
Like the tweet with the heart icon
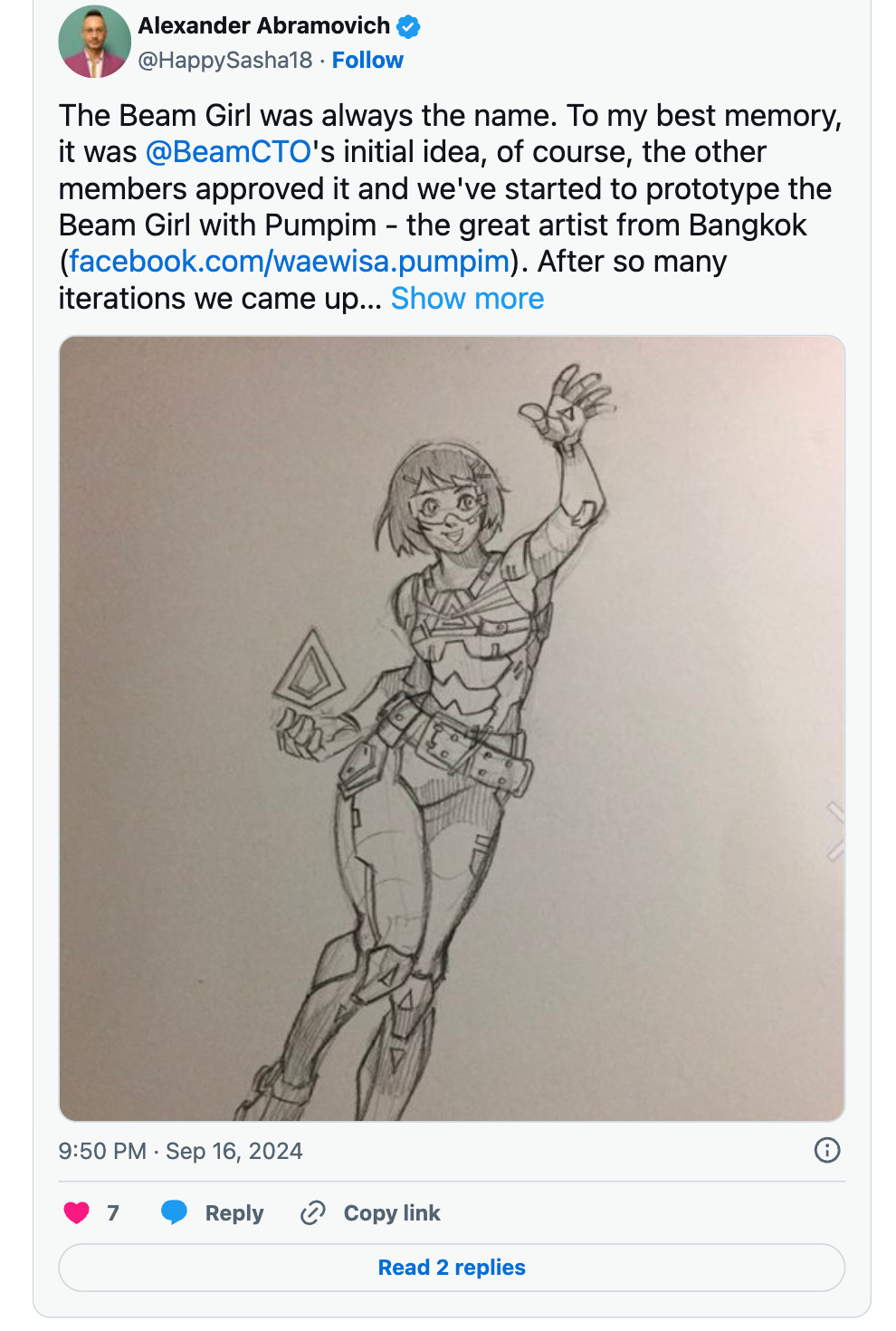pos(77,1212)
